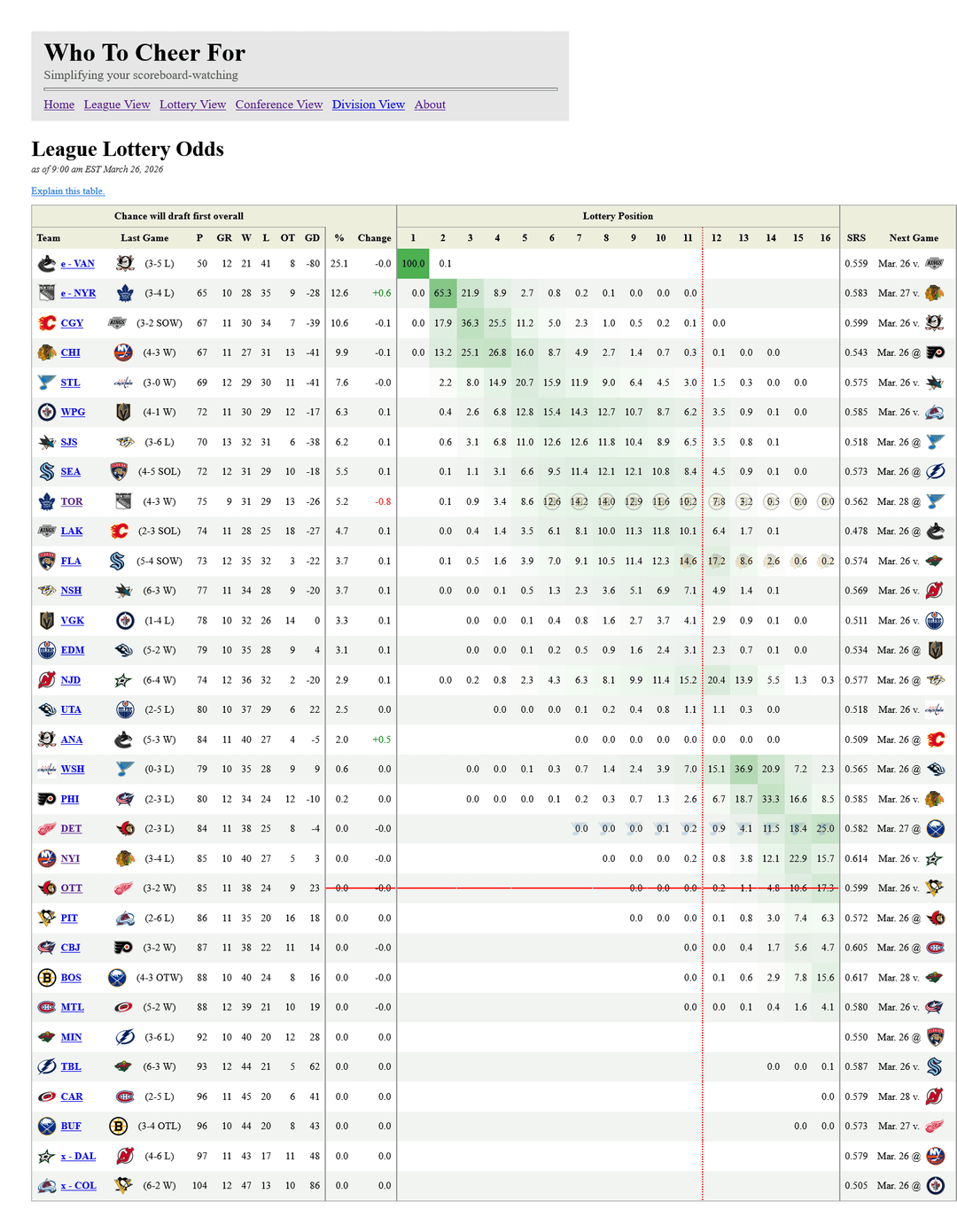Click the SRS column header
The width and height of the screenshot is (957, 1232).
[856, 238]
